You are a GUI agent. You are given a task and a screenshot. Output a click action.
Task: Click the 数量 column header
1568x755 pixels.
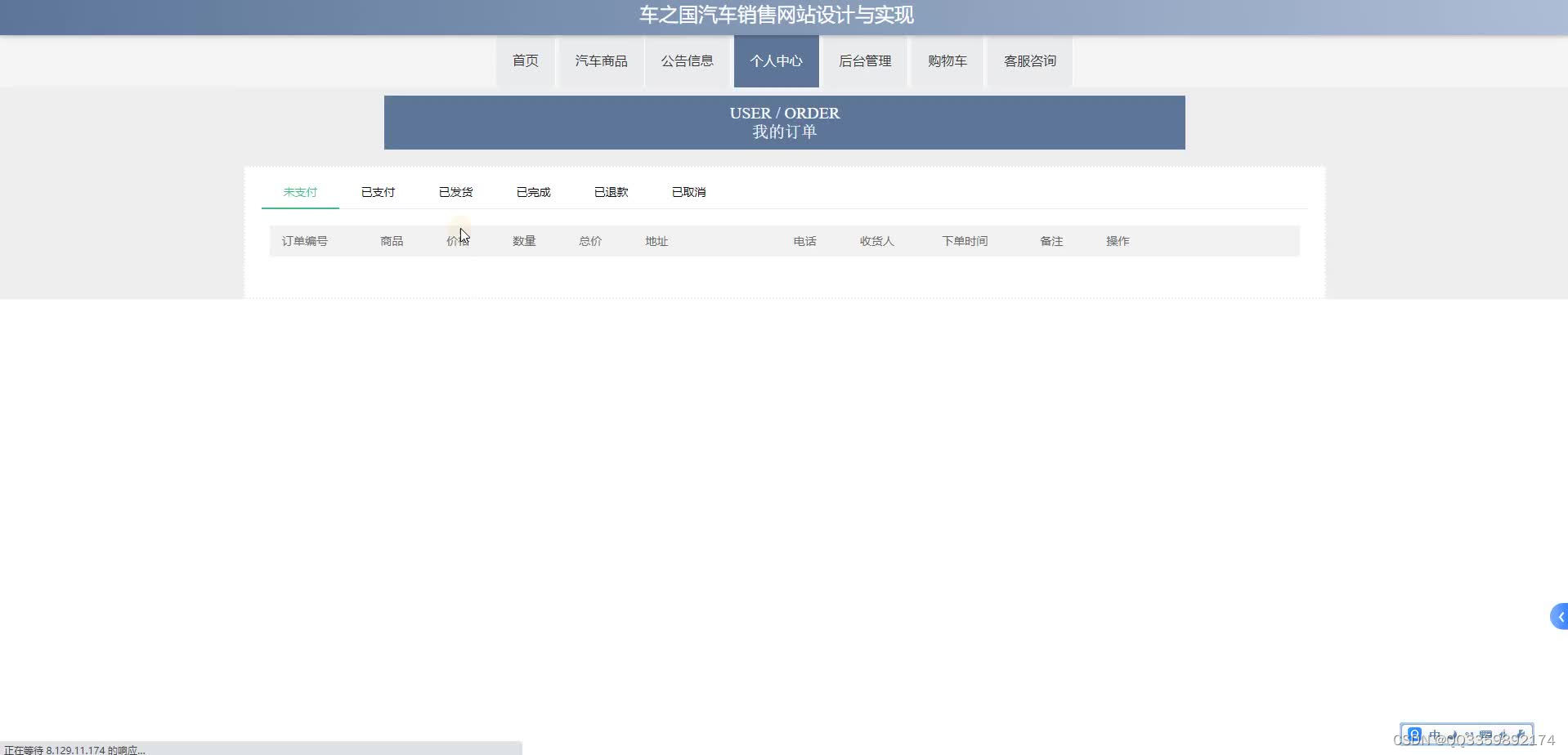(524, 241)
